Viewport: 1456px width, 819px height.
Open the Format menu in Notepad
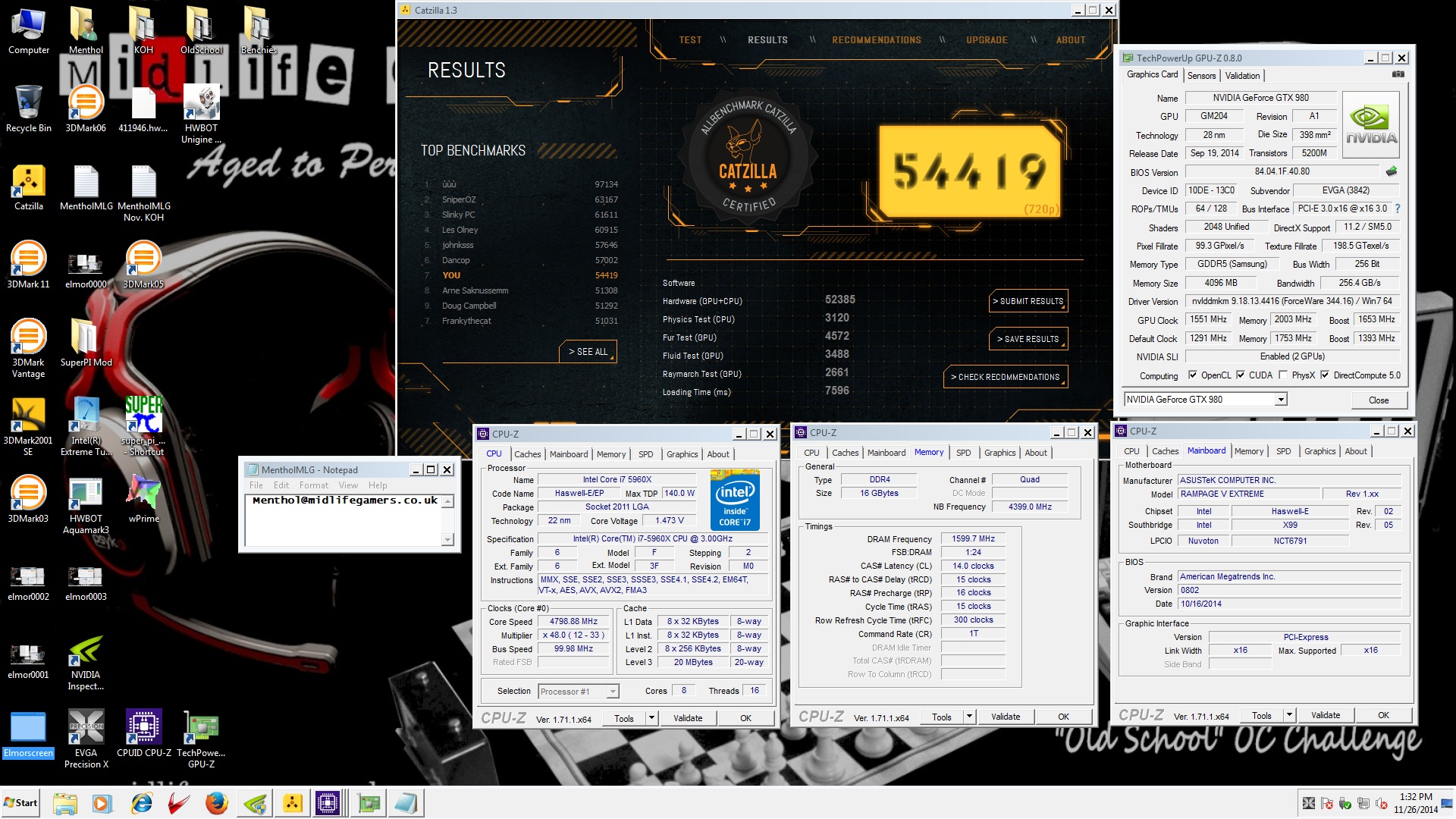point(314,485)
